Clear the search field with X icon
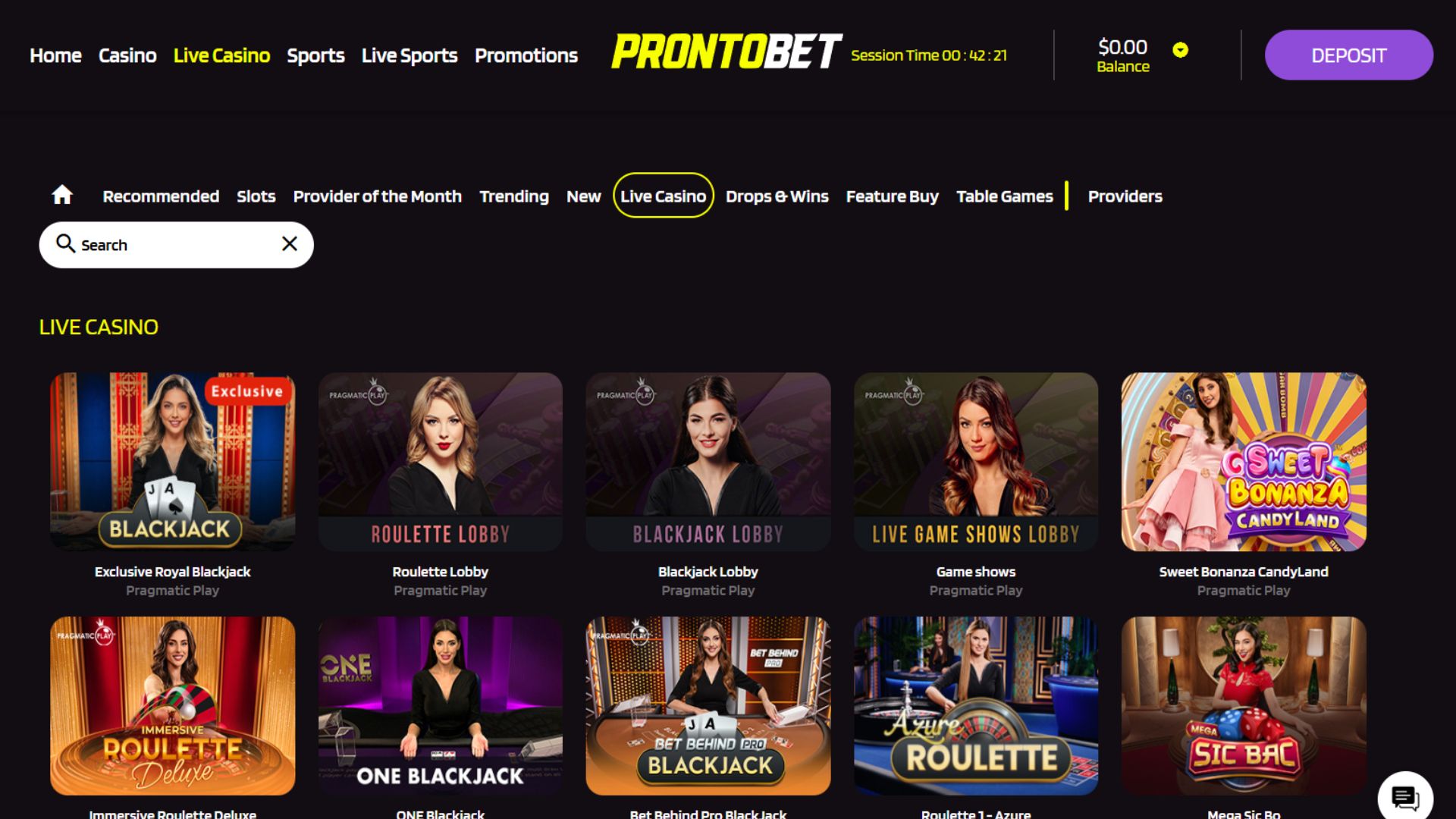Viewport: 1456px width, 819px height. (x=289, y=243)
